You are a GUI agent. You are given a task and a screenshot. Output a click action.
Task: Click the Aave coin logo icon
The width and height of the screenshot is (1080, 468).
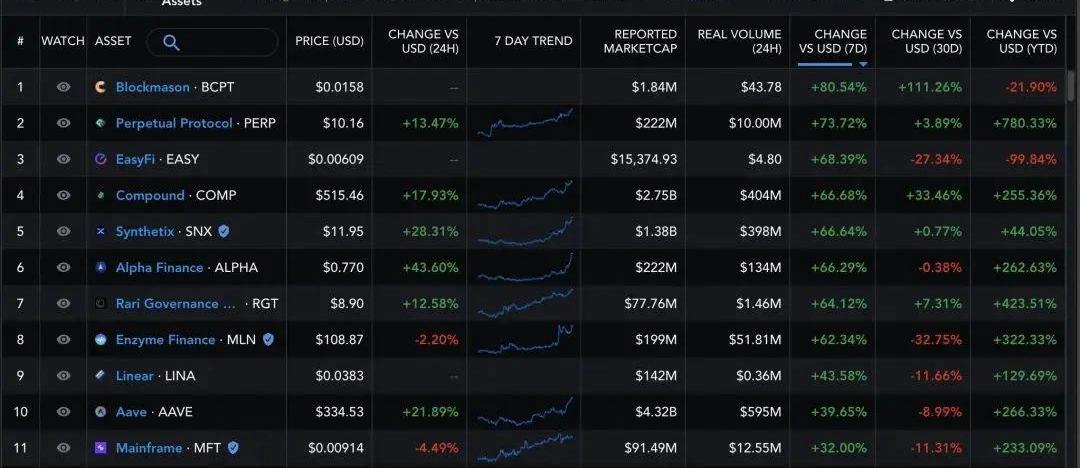tap(100, 411)
